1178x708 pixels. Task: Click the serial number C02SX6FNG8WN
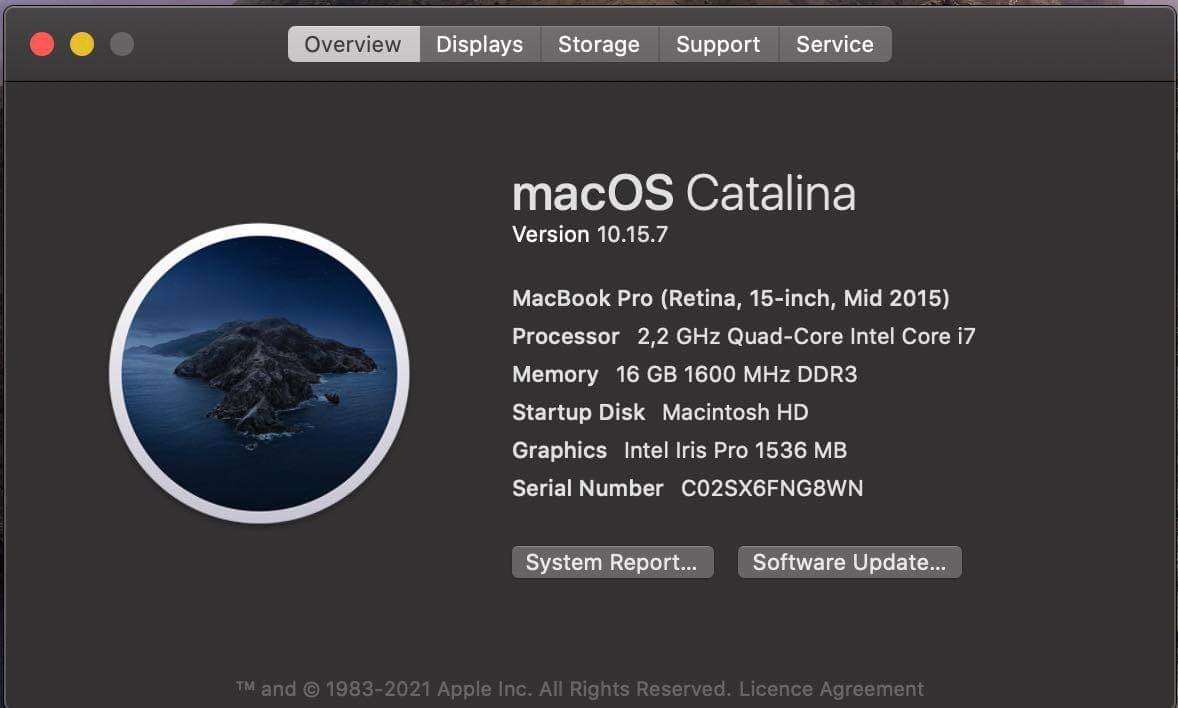pos(772,489)
